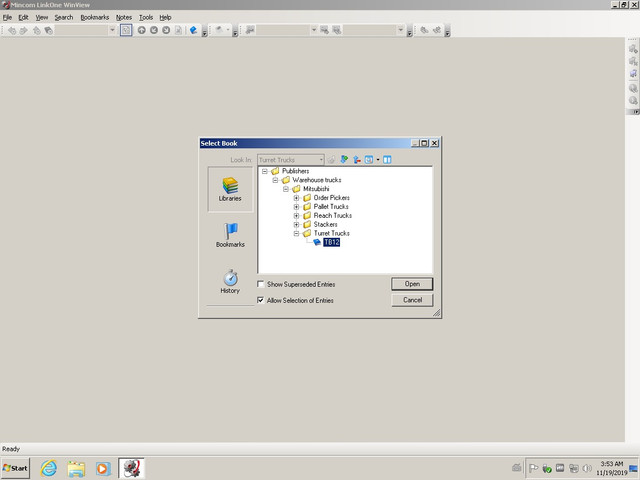
Task: Select the TB12 book entry
Action: tap(331, 242)
